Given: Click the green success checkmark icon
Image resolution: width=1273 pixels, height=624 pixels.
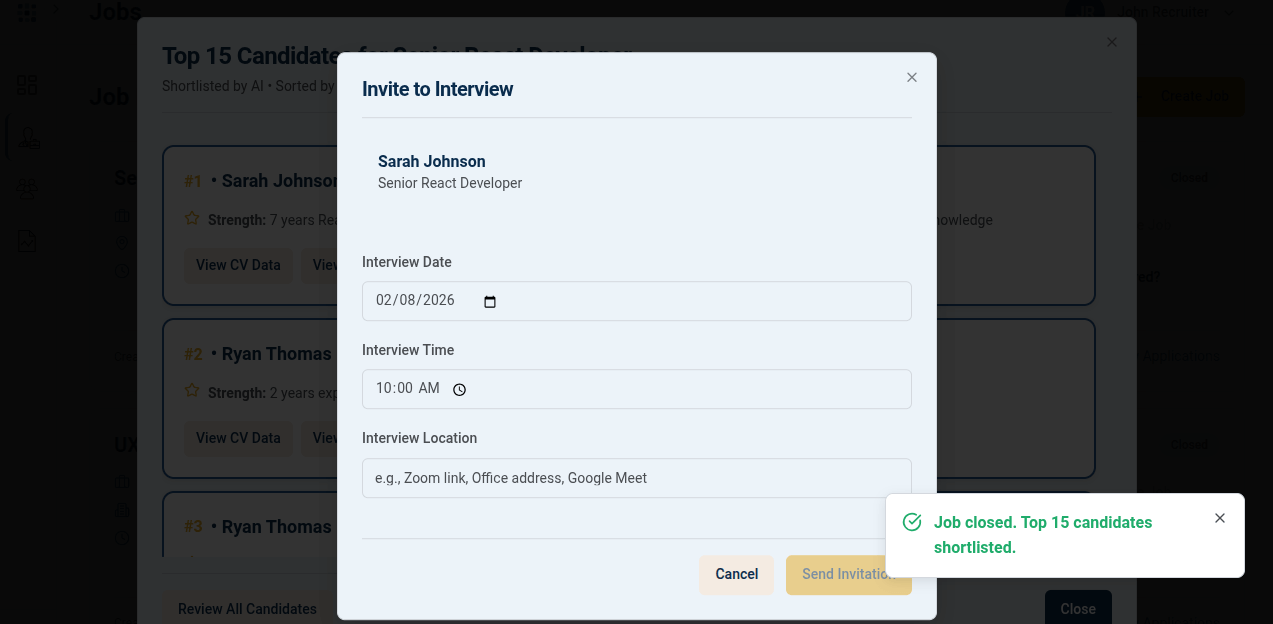Looking at the screenshot, I should [912, 522].
